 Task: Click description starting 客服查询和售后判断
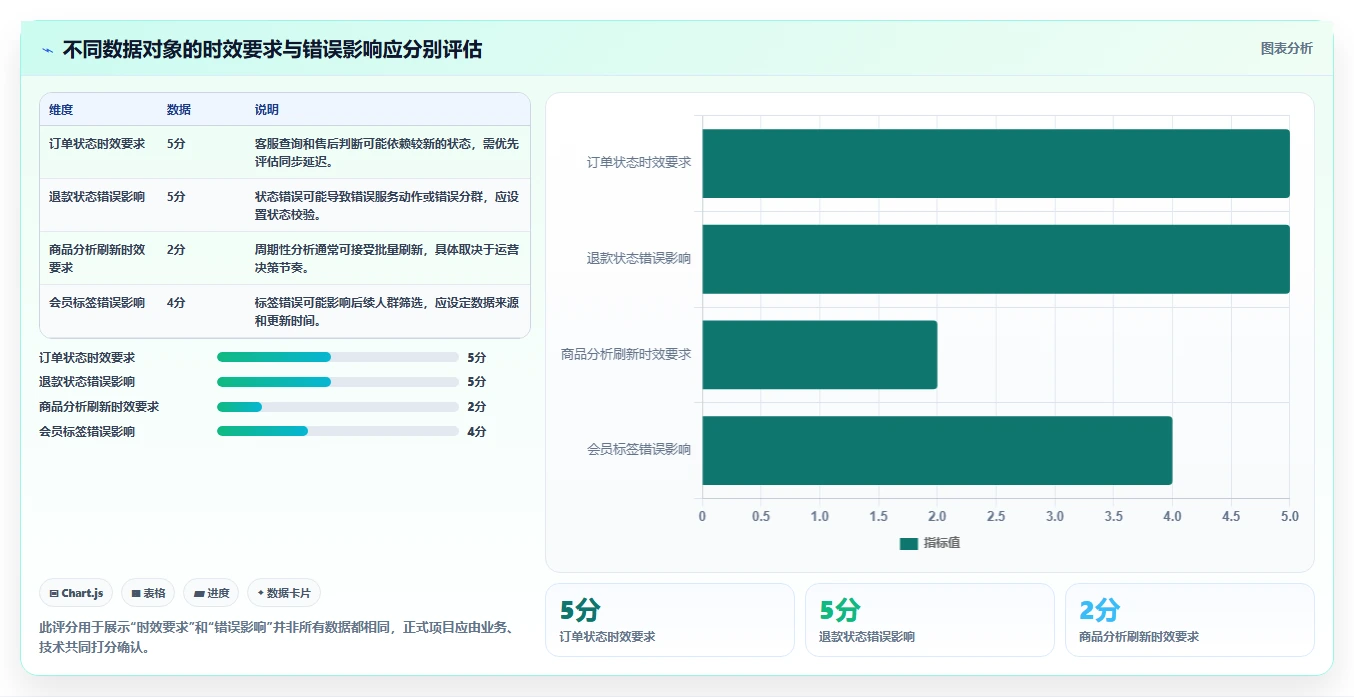(387, 152)
